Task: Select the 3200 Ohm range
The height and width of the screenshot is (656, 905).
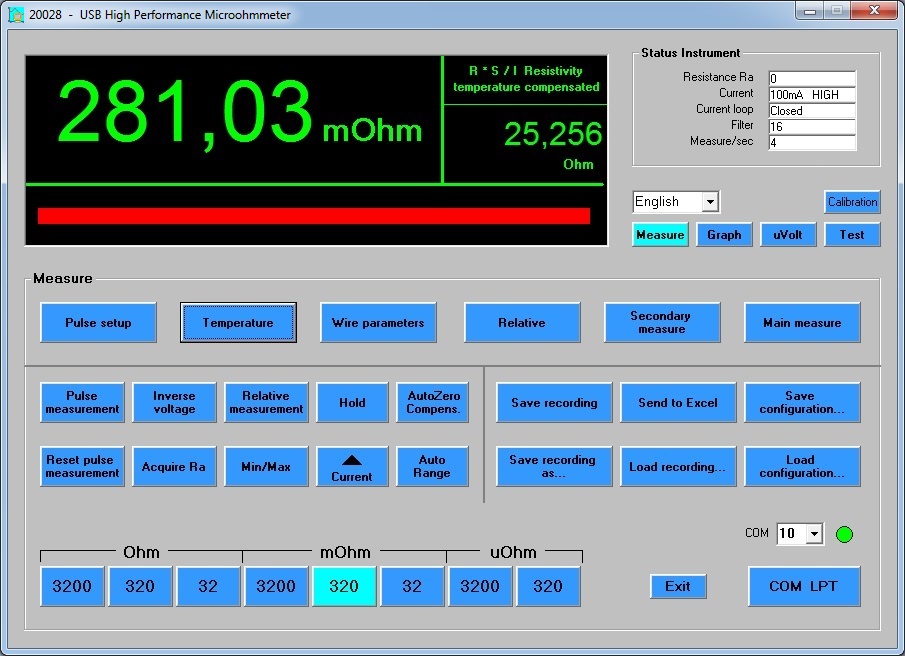Action: coord(72,587)
